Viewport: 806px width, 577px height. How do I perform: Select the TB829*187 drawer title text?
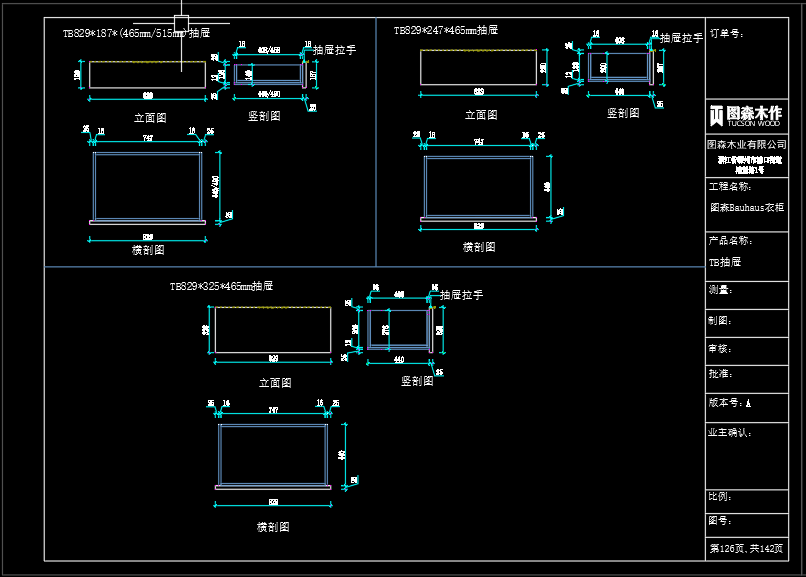pos(136,33)
